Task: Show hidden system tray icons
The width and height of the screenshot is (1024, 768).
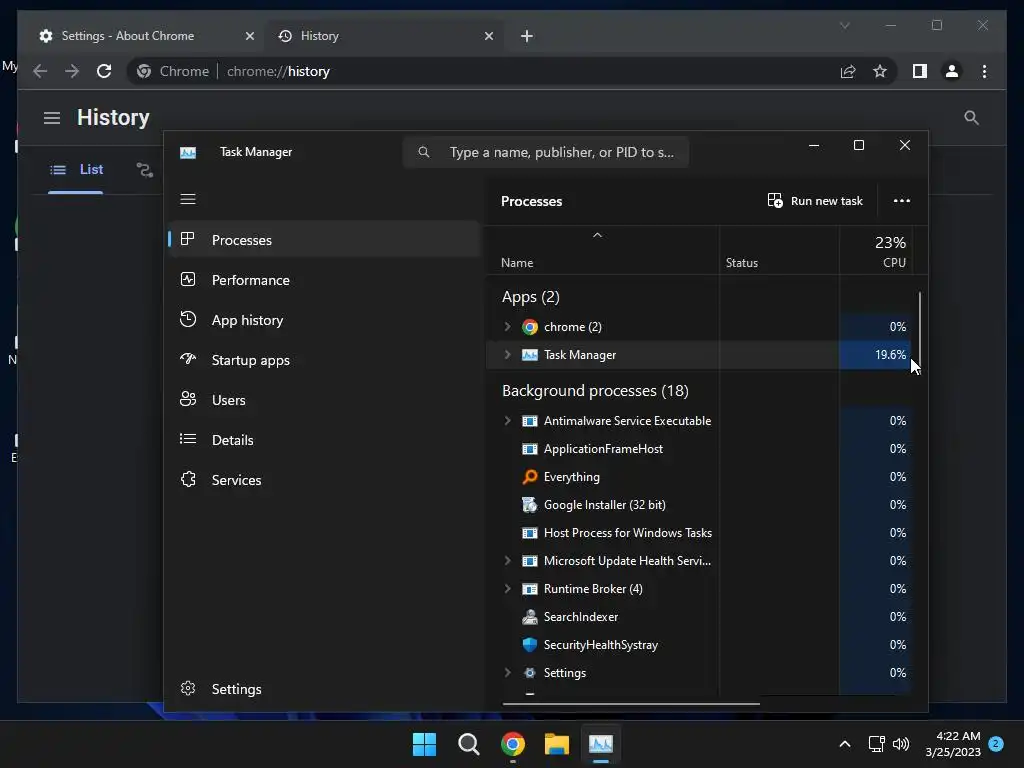Action: pos(844,744)
